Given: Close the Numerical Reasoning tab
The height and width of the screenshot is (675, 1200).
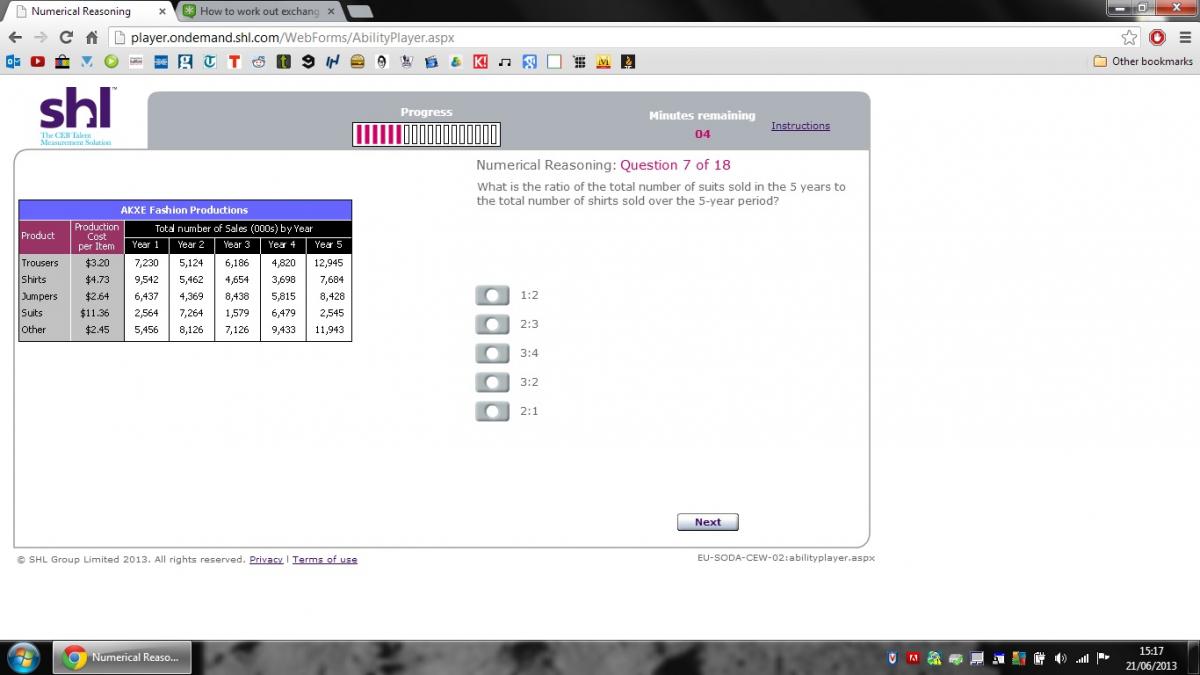Looking at the screenshot, I should tap(162, 12).
